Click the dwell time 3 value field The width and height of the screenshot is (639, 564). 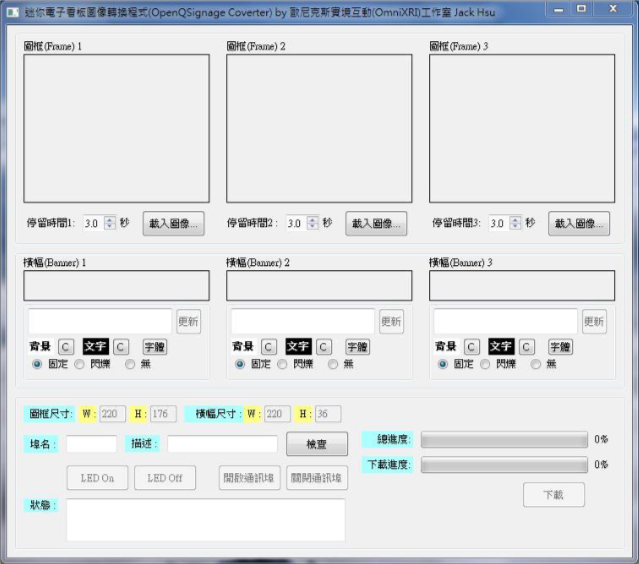coord(500,223)
